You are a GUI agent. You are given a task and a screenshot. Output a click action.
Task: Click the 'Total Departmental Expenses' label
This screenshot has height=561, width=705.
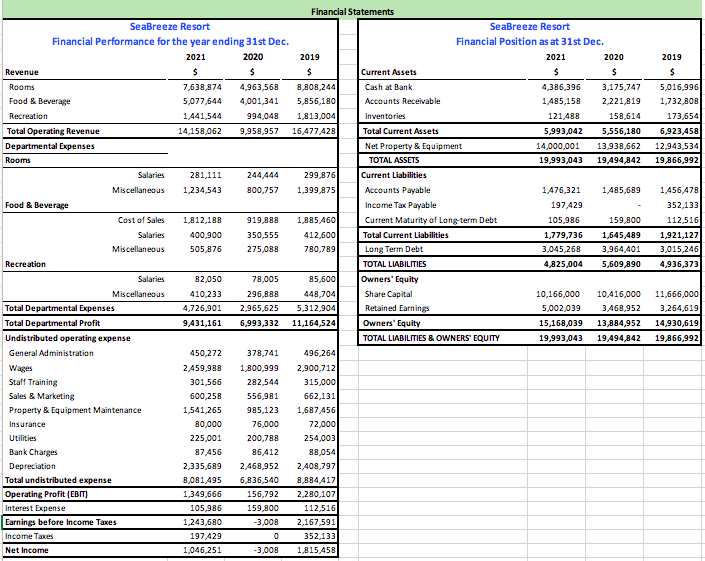click(59, 308)
